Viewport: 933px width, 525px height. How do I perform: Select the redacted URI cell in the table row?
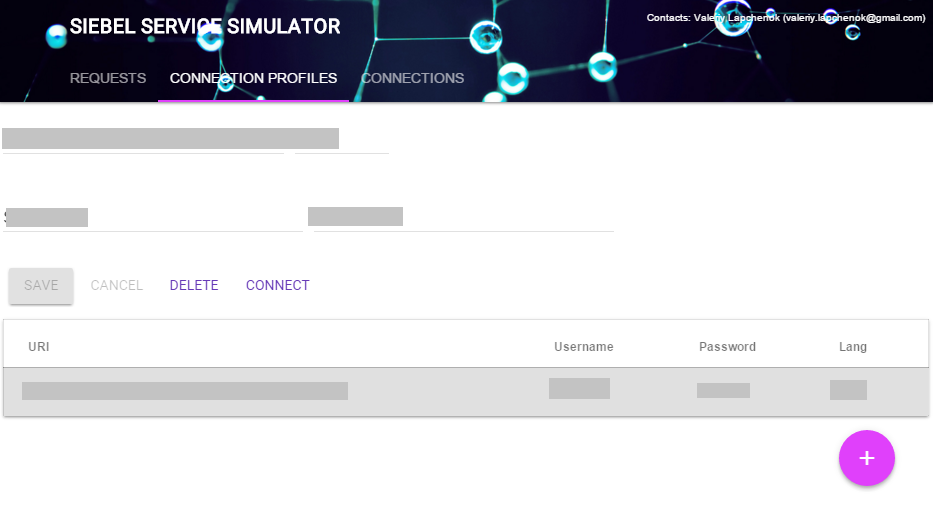tap(185, 391)
